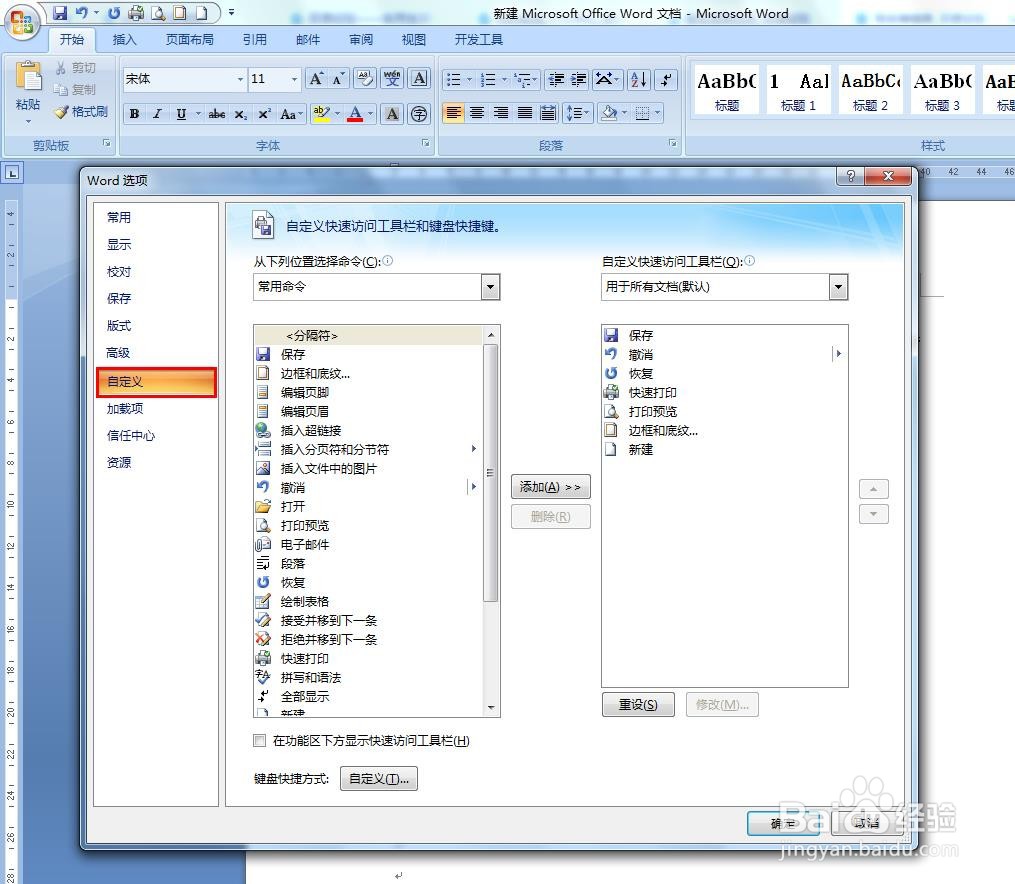Open line spacing dropdown

(x=577, y=113)
